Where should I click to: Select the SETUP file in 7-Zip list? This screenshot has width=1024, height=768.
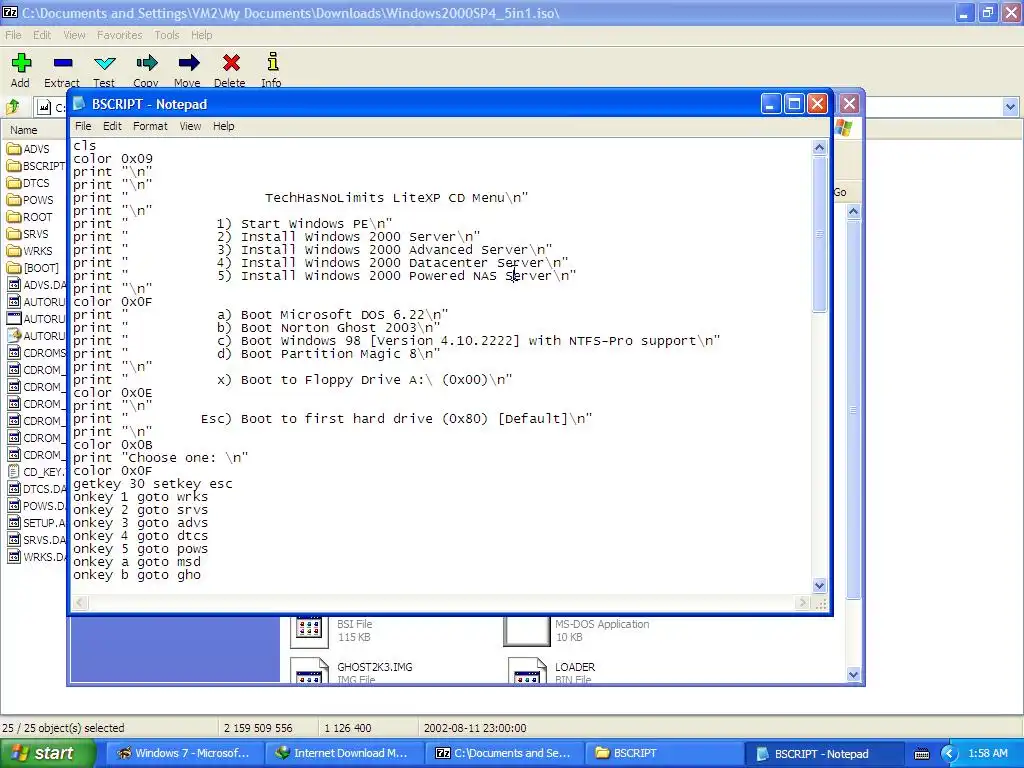click(37, 522)
